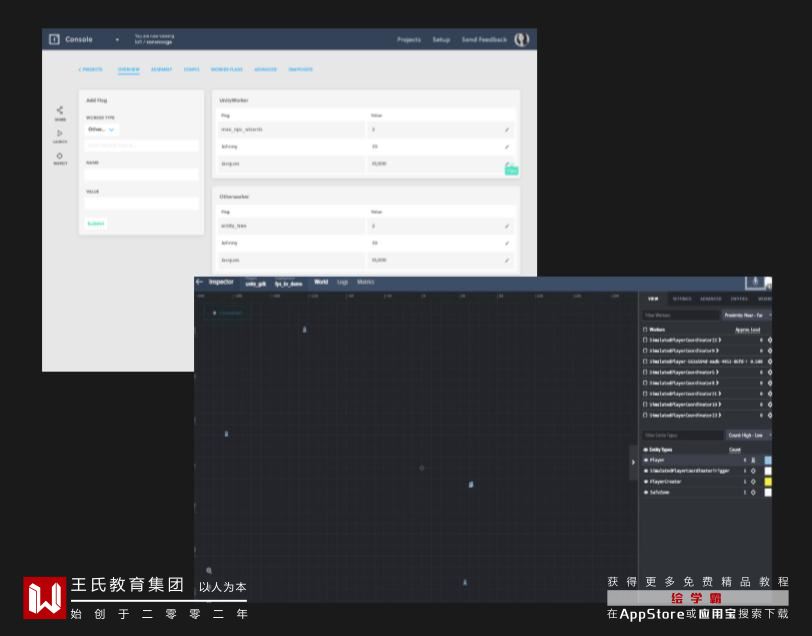Click the Player light-blue color swatch
Image resolution: width=812 pixels, height=636 pixels.
click(768, 460)
